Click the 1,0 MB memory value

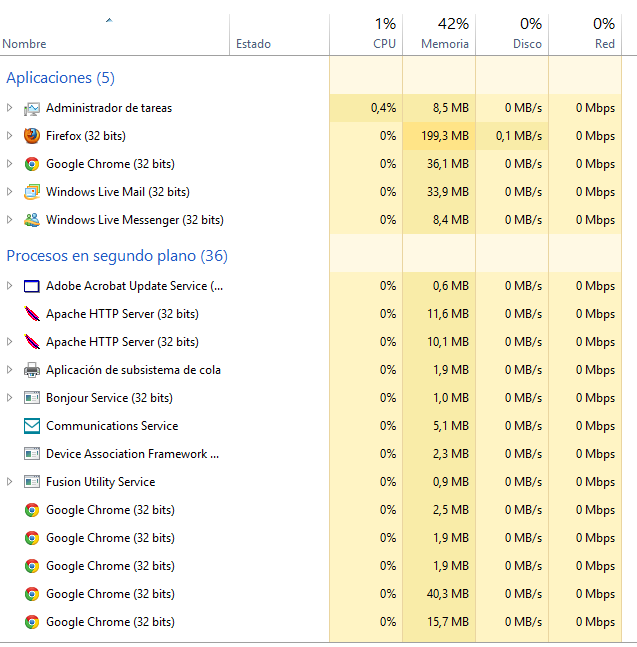click(x=451, y=398)
